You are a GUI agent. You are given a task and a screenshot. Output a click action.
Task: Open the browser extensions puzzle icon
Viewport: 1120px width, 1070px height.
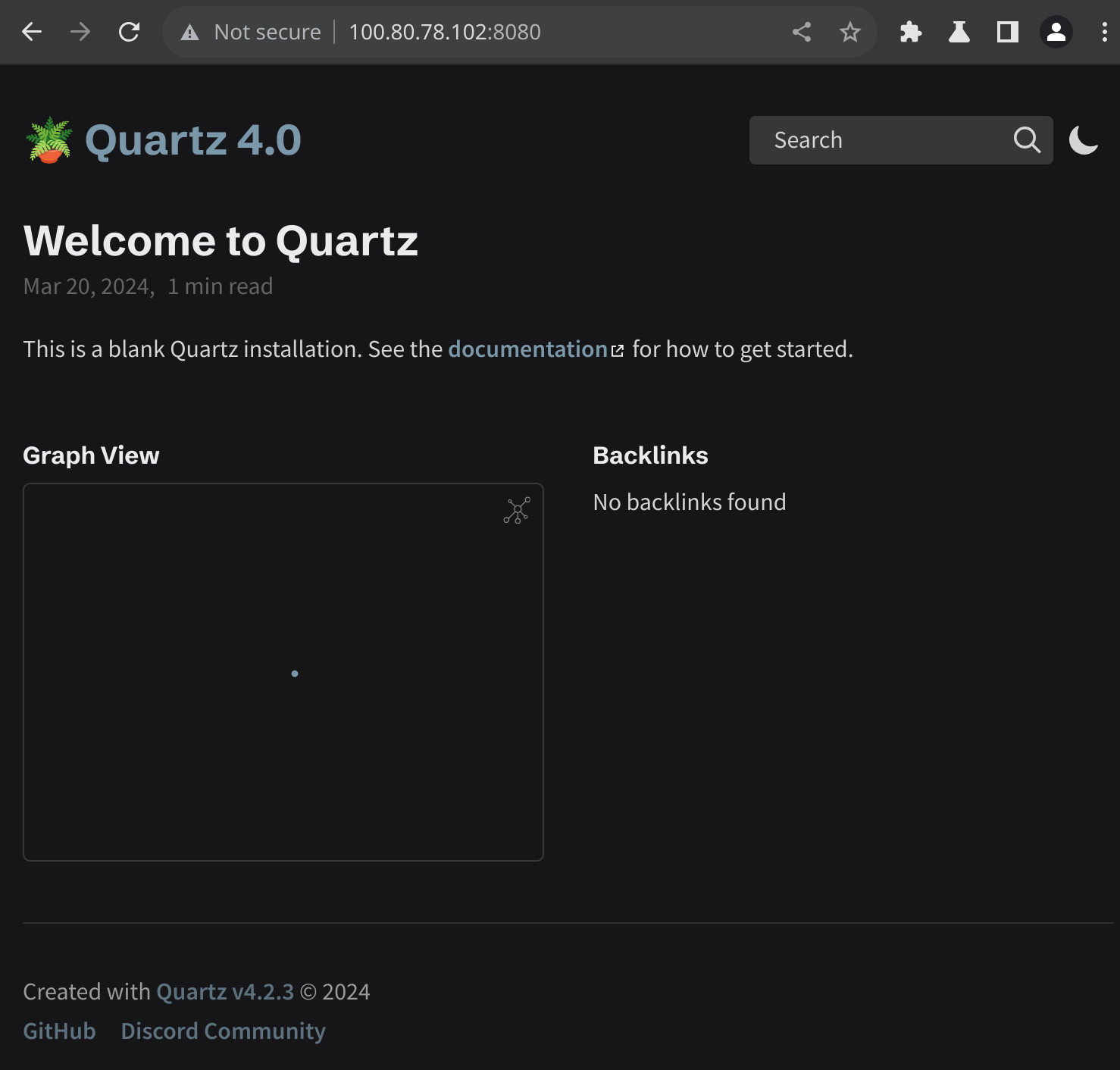[x=911, y=32]
